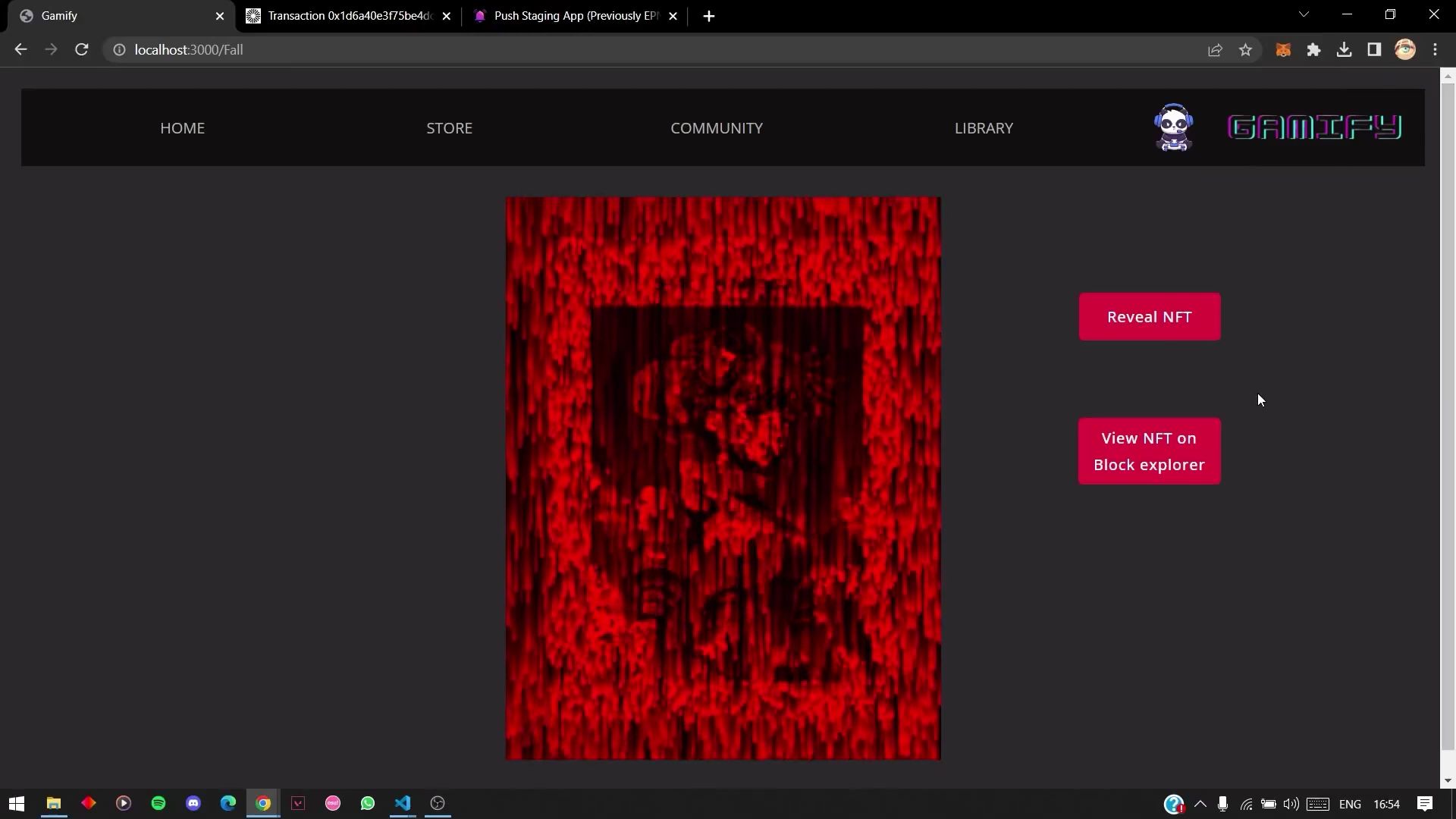Go back in browser history
The image size is (1456, 819).
pyautogui.click(x=20, y=50)
